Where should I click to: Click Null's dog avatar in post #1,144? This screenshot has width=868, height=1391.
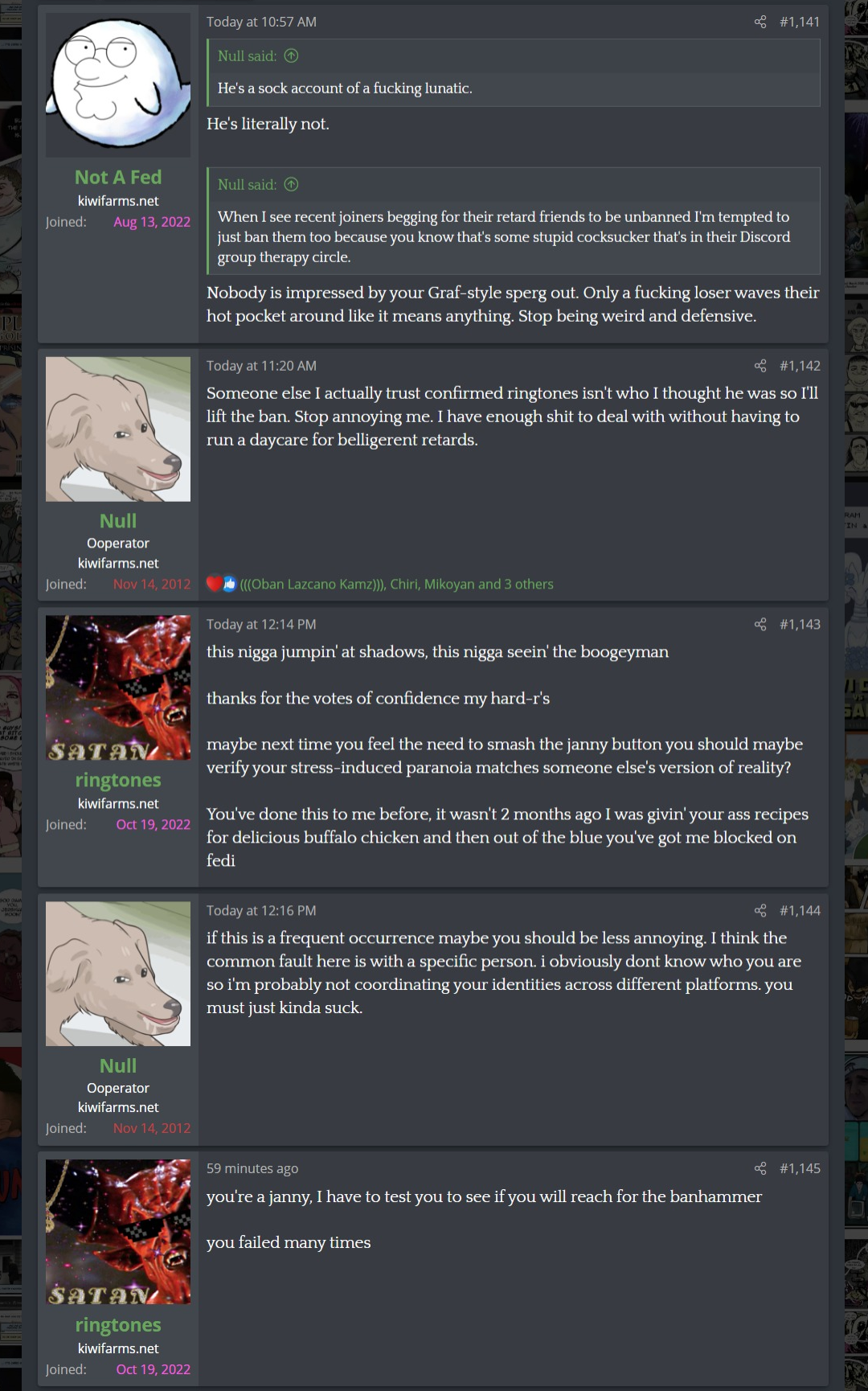click(118, 974)
